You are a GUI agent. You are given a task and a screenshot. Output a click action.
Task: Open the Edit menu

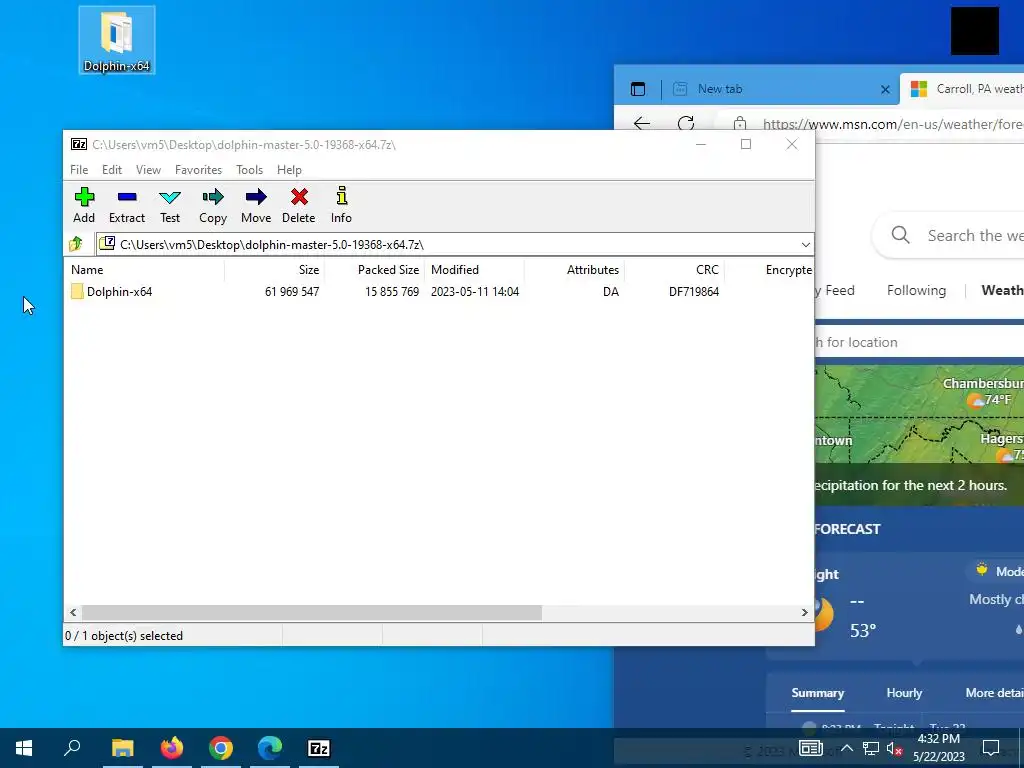click(112, 170)
